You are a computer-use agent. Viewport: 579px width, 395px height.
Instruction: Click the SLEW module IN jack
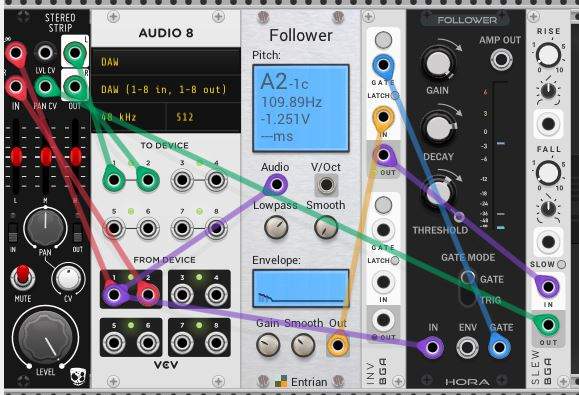coord(548,286)
